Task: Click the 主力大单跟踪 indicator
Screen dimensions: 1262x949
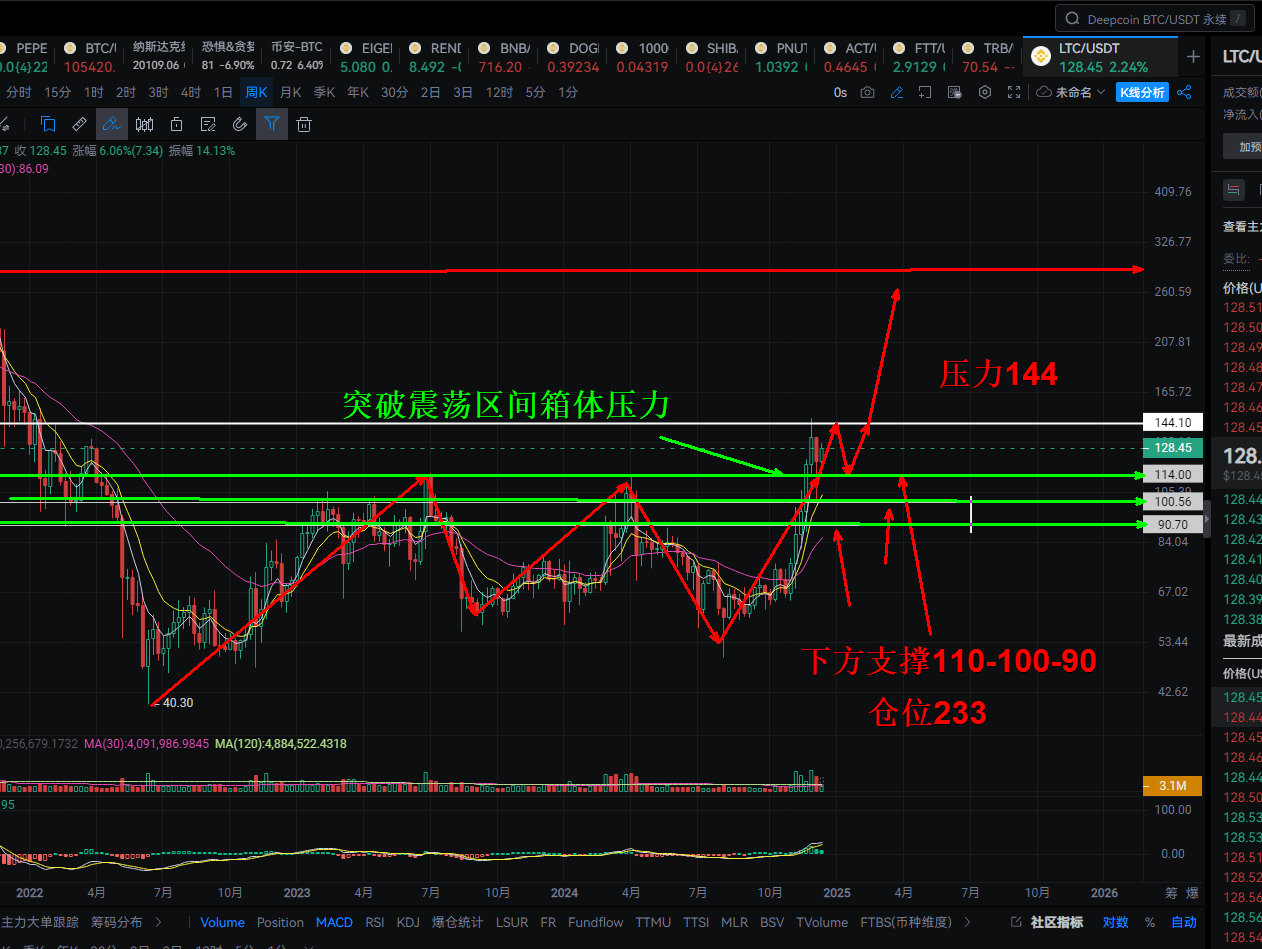Action: (x=40, y=922)
